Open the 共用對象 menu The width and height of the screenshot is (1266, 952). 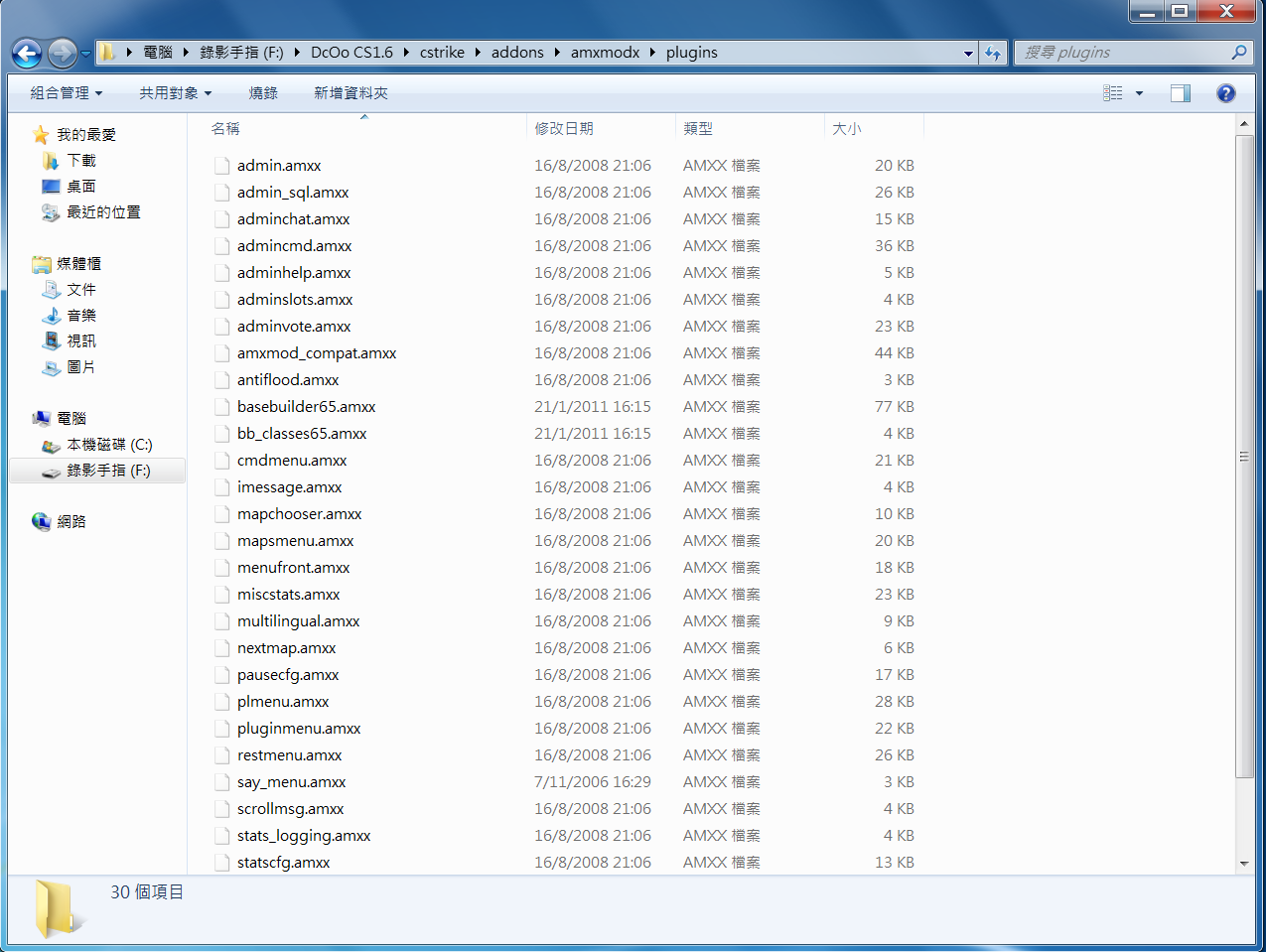point(176,93)
